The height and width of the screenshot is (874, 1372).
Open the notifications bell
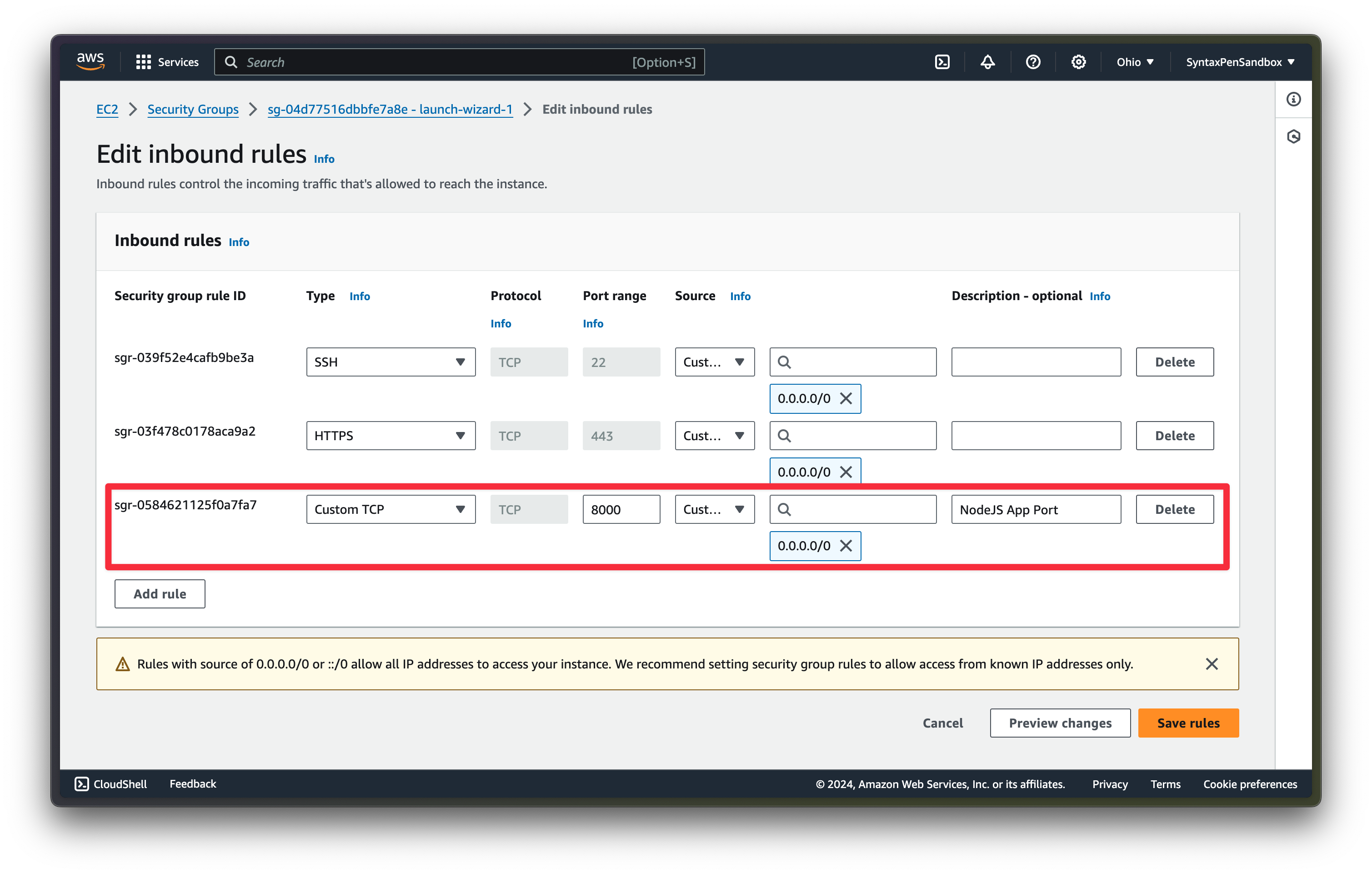(x=987, y=61)
